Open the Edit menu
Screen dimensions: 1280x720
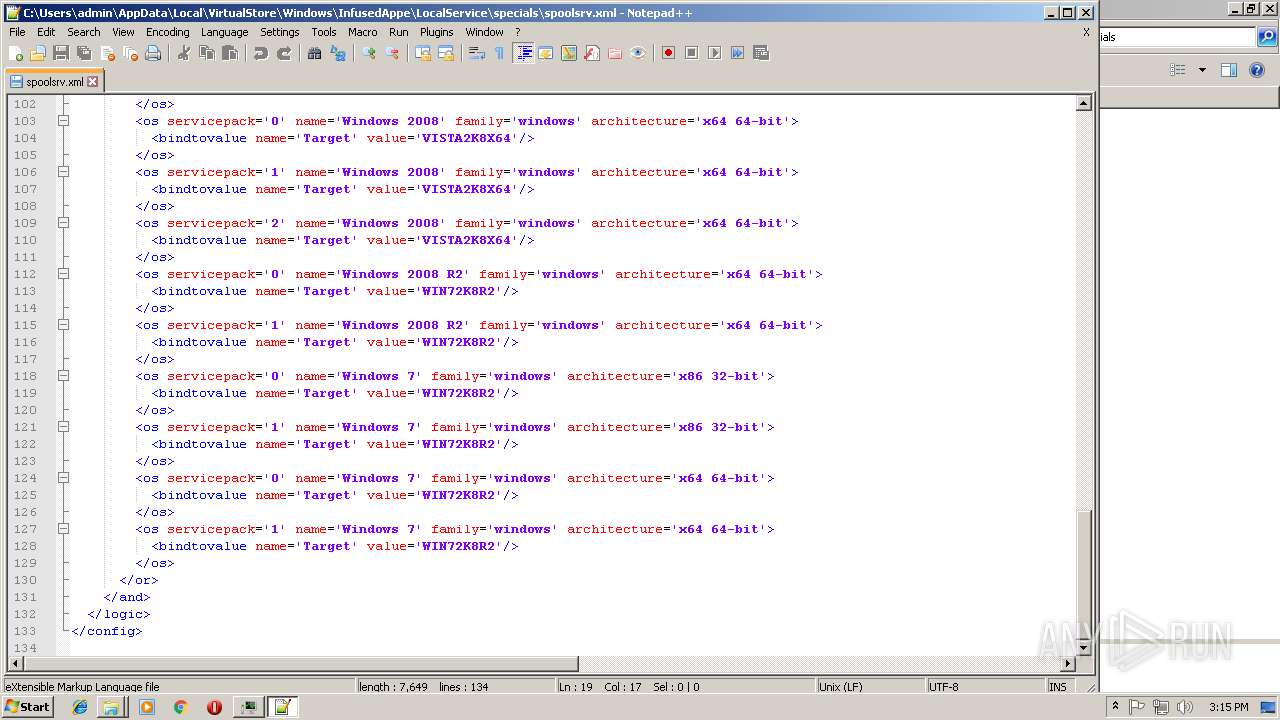(46, 32)
